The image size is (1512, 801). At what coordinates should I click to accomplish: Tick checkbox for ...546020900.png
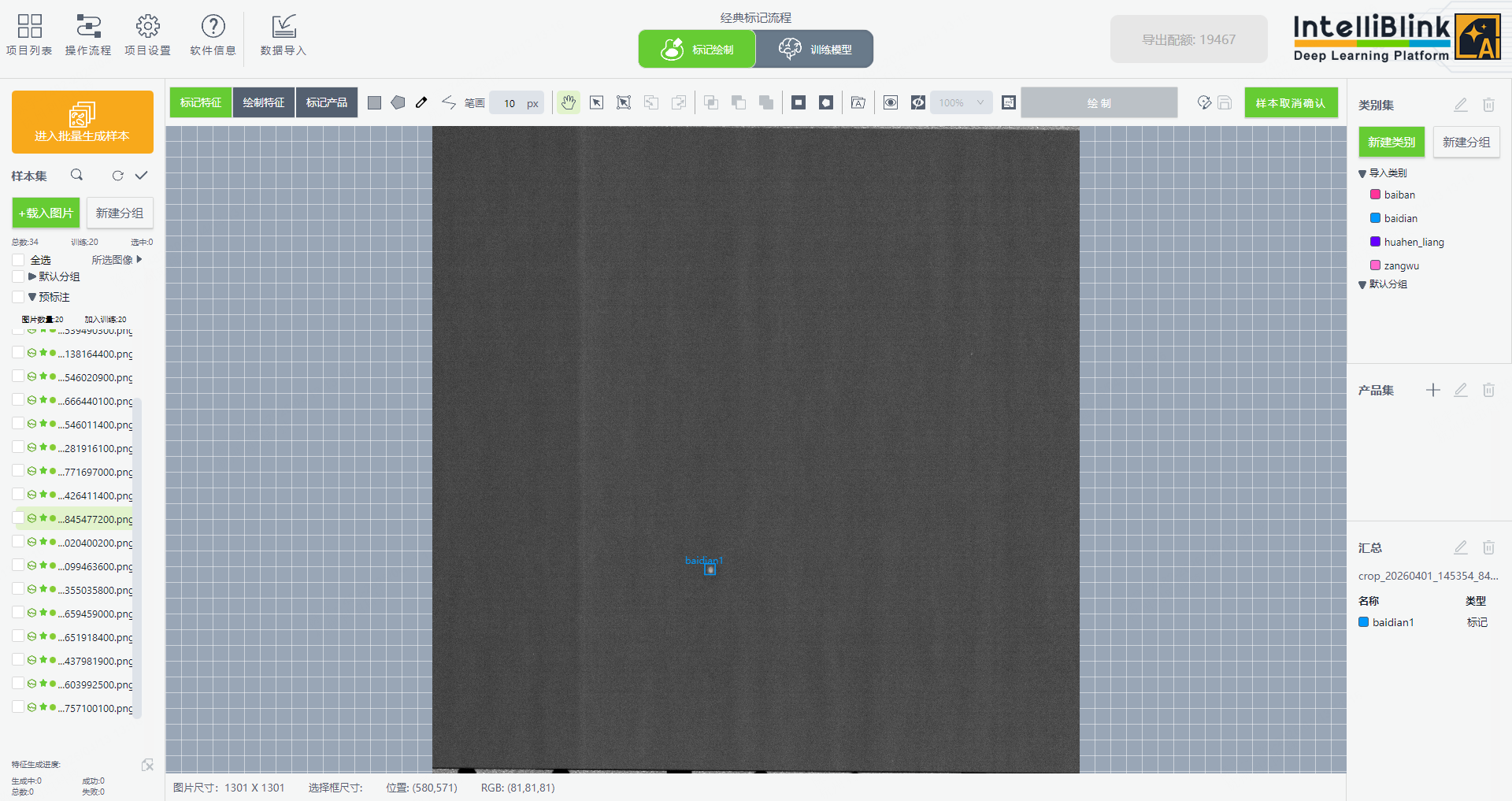18,376
